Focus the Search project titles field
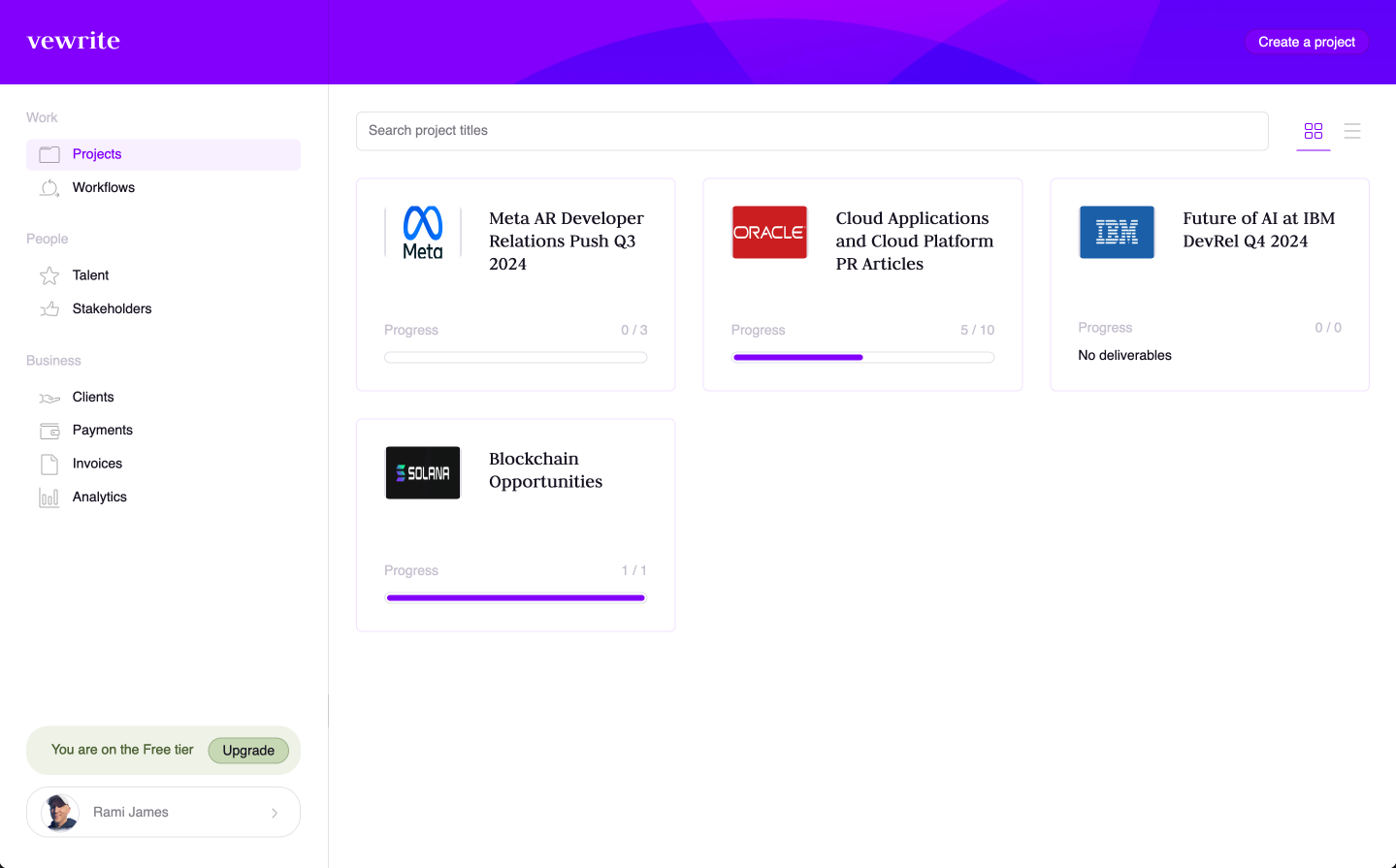1396x868 pixels. pos(812,131)
